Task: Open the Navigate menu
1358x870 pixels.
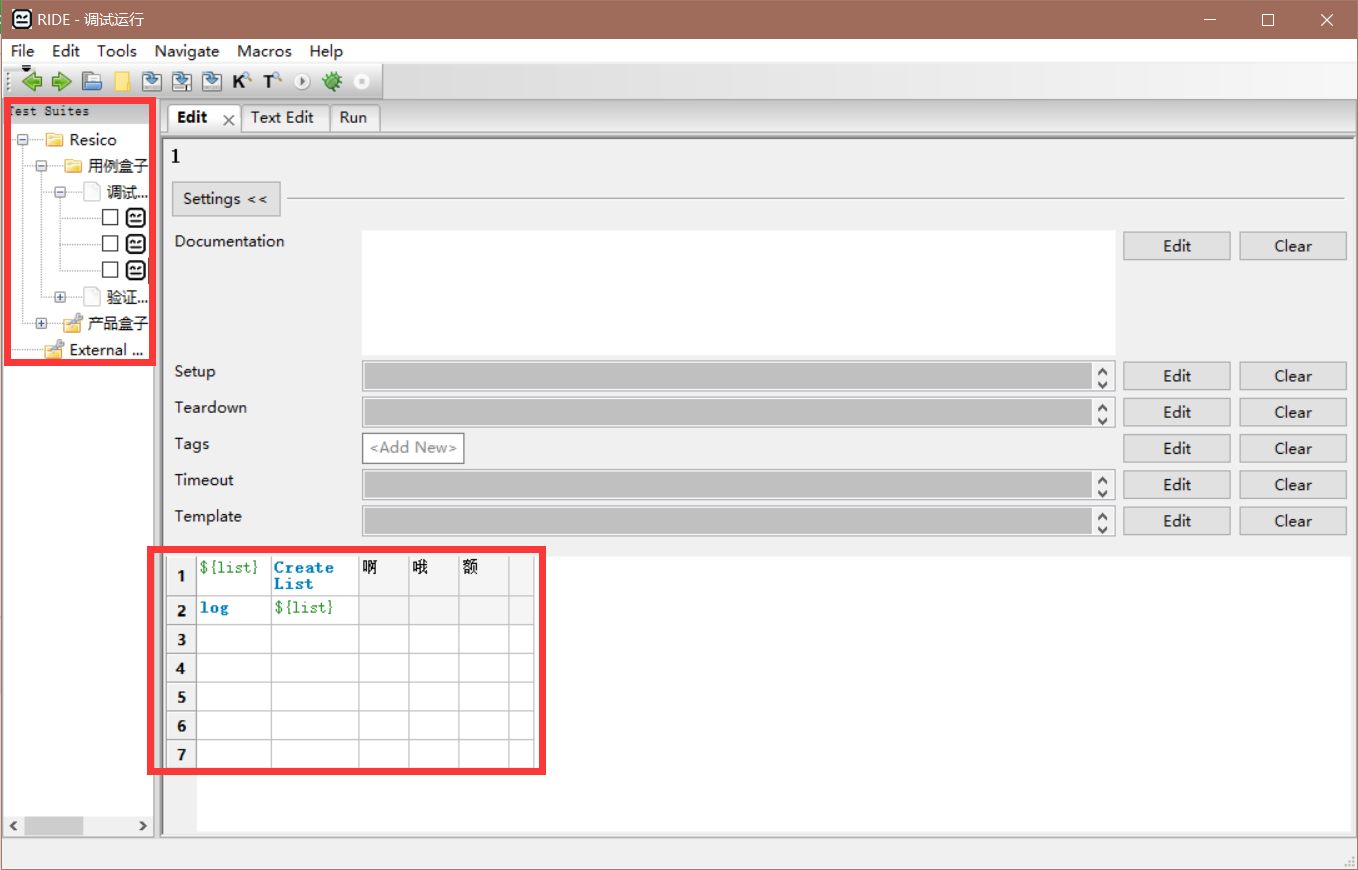Action: (x=187, y=51)
